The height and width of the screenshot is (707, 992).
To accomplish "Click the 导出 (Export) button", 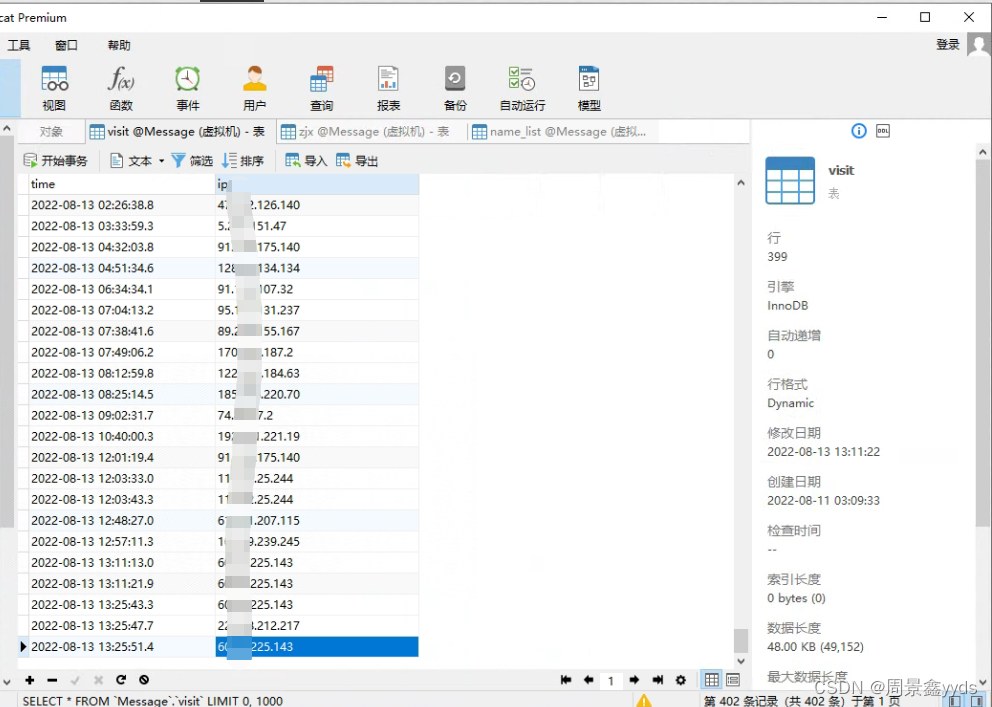I will [x=357, y=161].
